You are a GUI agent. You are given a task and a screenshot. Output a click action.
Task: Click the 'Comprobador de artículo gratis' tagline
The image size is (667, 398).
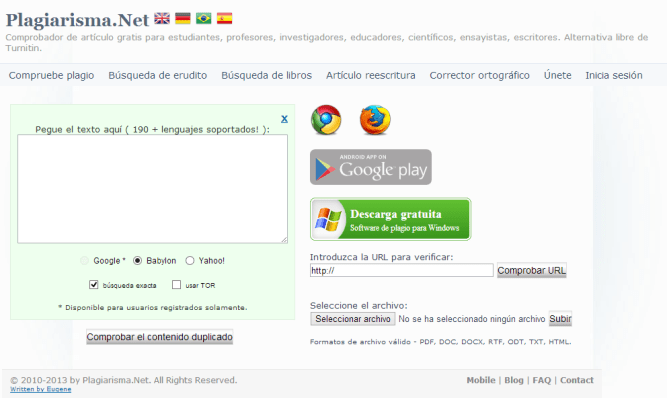[x=327, y=43]
